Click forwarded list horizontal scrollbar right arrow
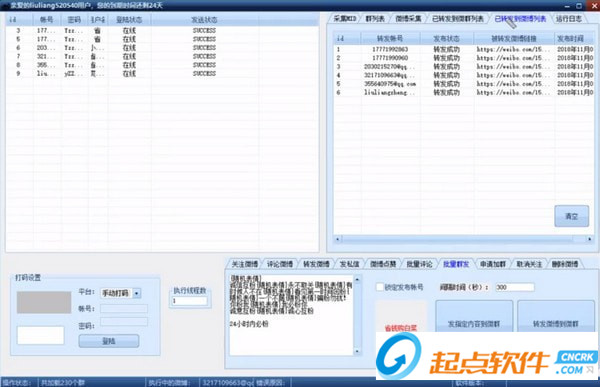The height and width of the screenshot is (387, 600). click(589, 239)
